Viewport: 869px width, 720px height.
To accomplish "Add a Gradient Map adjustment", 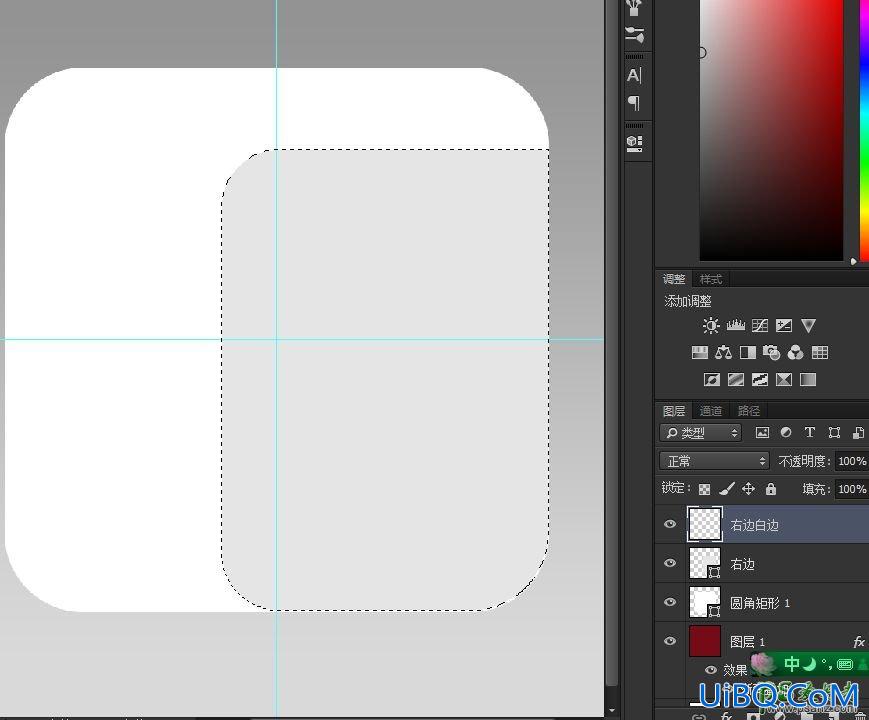I will click(x=808, y=380).
